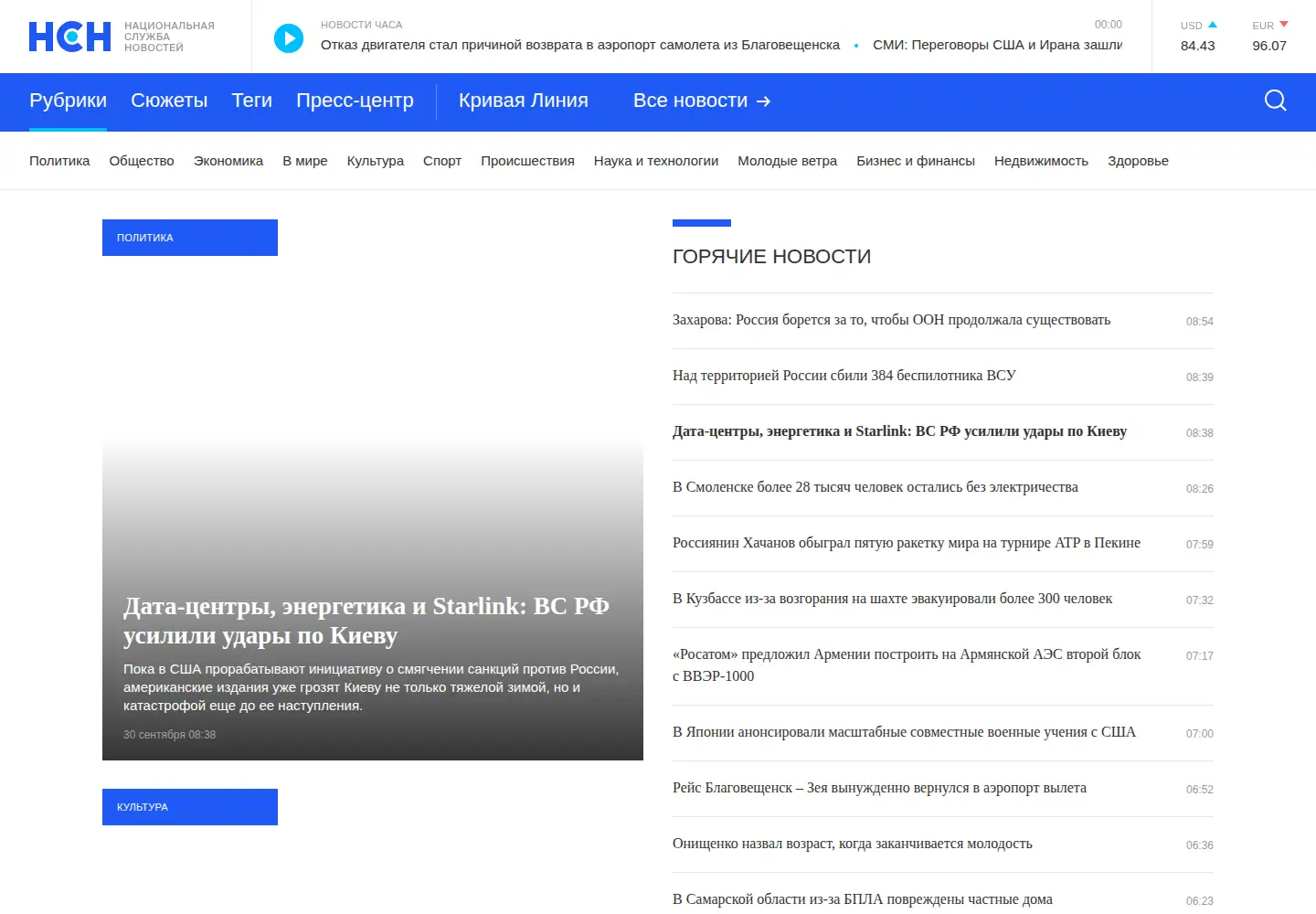Open Захарова news about ООН

pyautogui.click(x=891, y=320)
